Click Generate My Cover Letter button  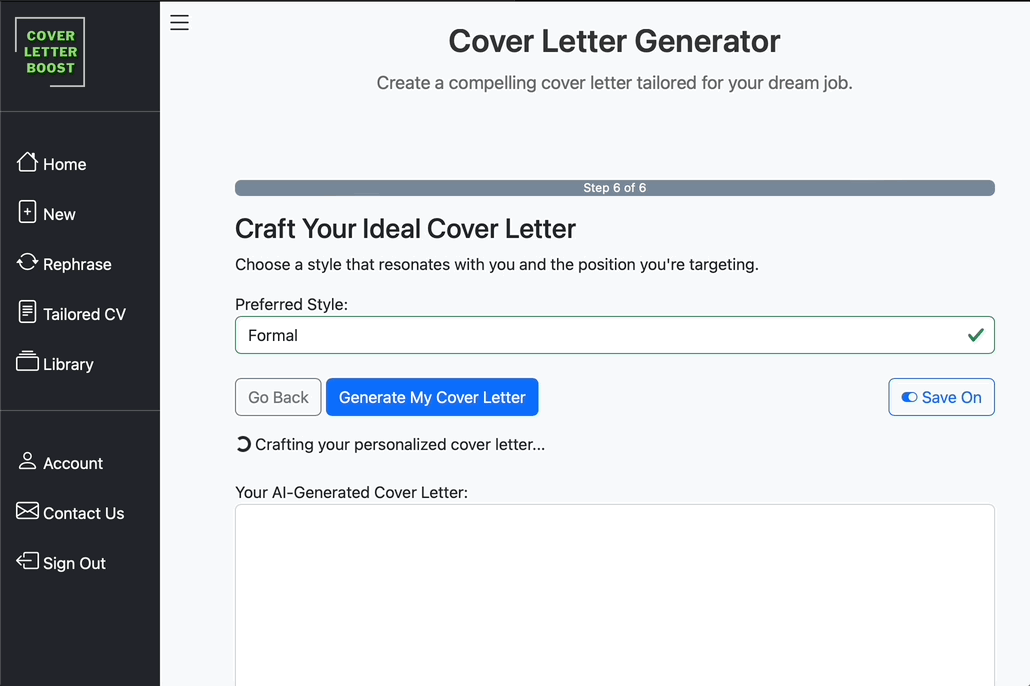point(432,397)
